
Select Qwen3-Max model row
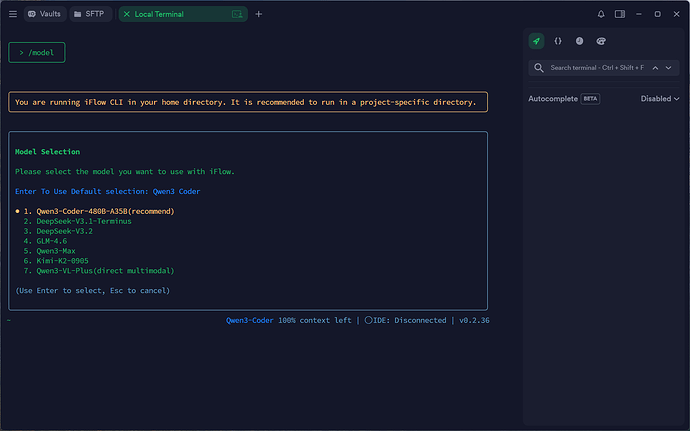(49, 251)
